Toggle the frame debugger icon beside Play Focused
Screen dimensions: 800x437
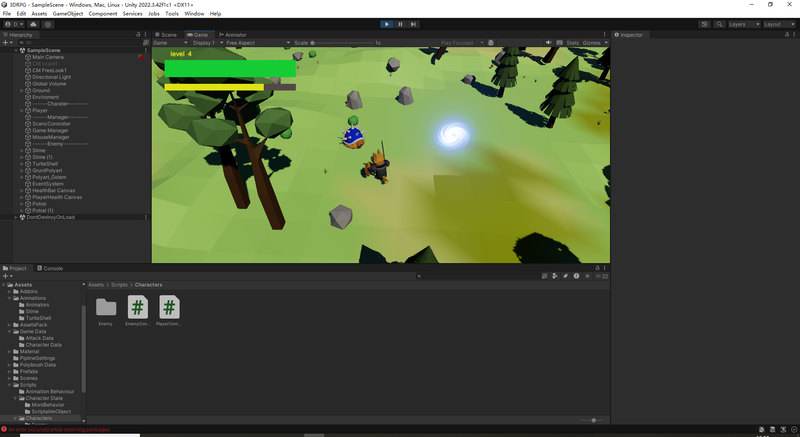491,43
